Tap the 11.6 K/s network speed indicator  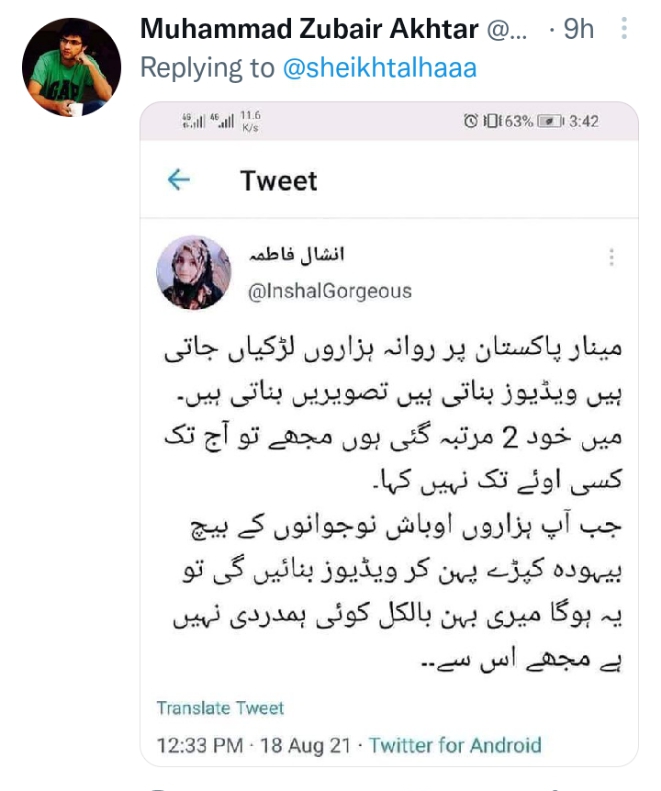(x=250, y=122)
